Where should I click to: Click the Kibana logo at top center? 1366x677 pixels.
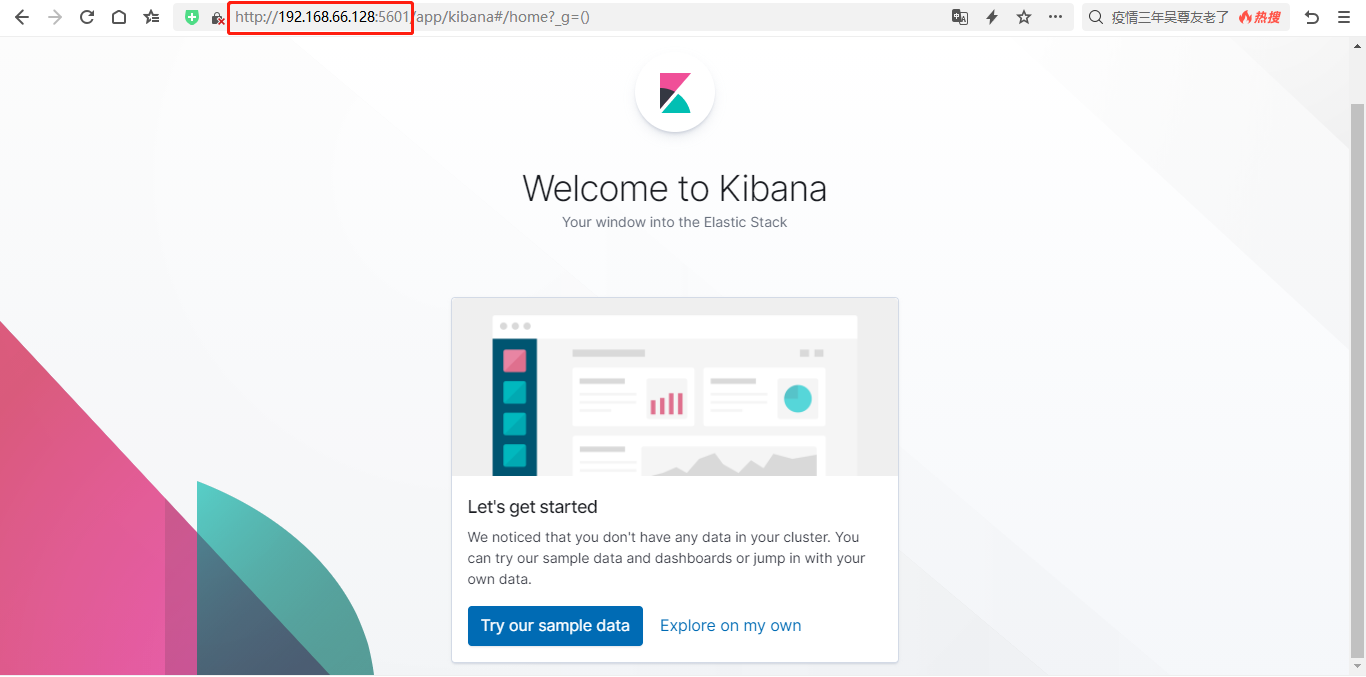coord(675,92)
